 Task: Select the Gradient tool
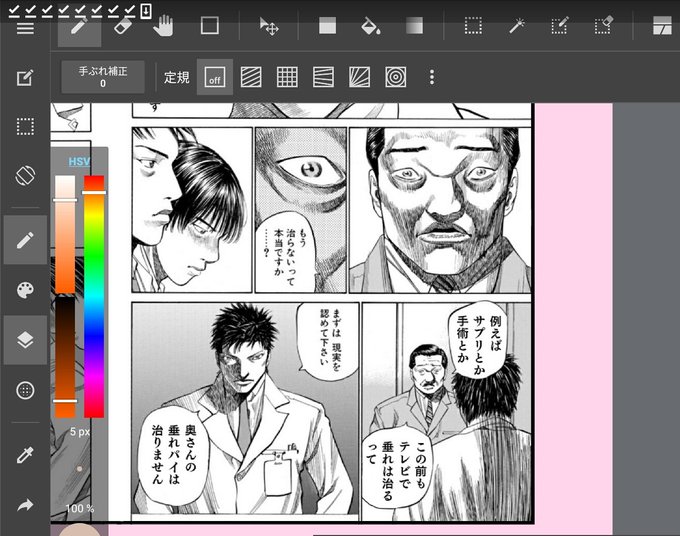pos(415,26)
